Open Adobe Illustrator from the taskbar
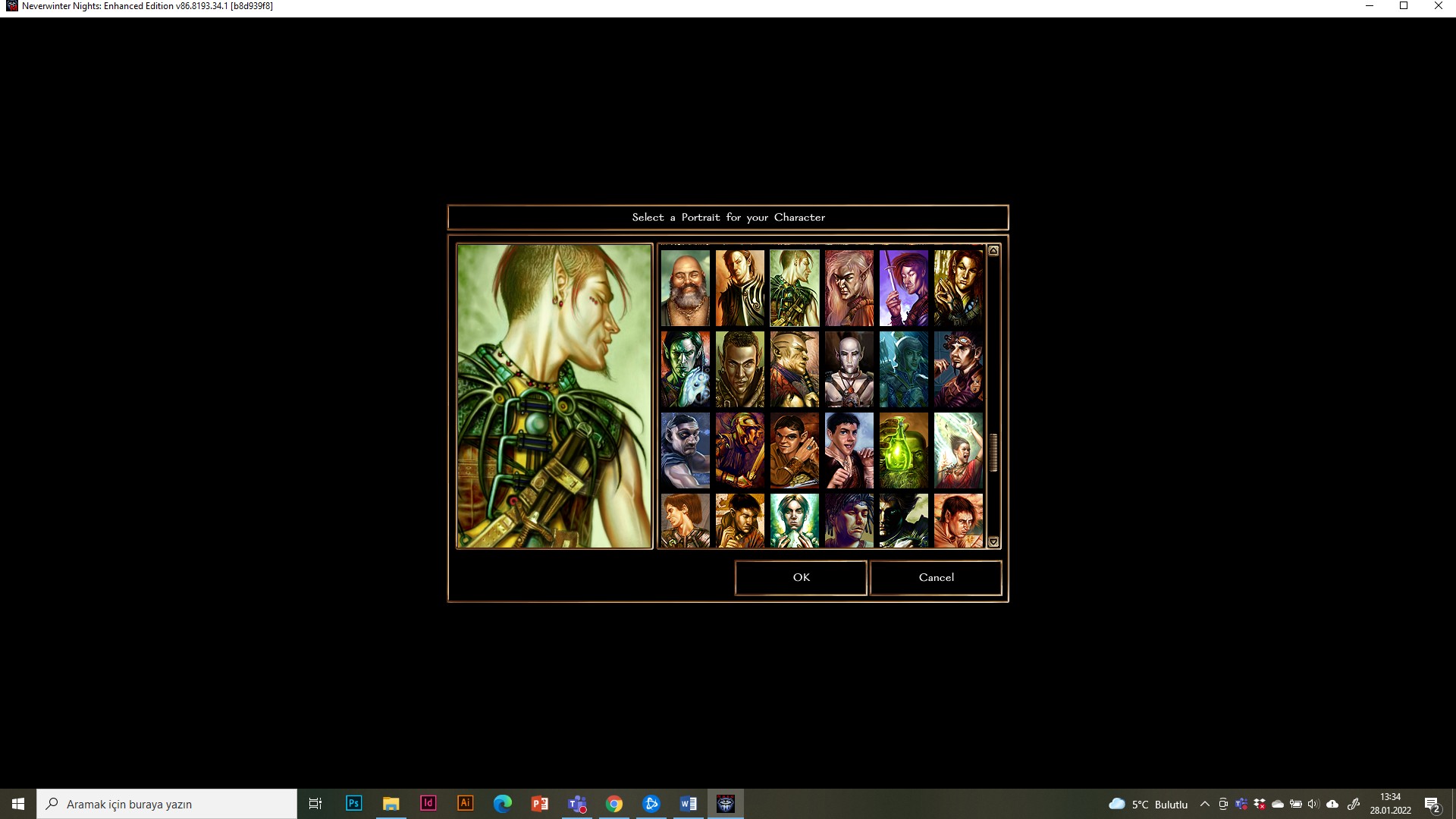The image size is (1456, 819). (x=465, y=804)
